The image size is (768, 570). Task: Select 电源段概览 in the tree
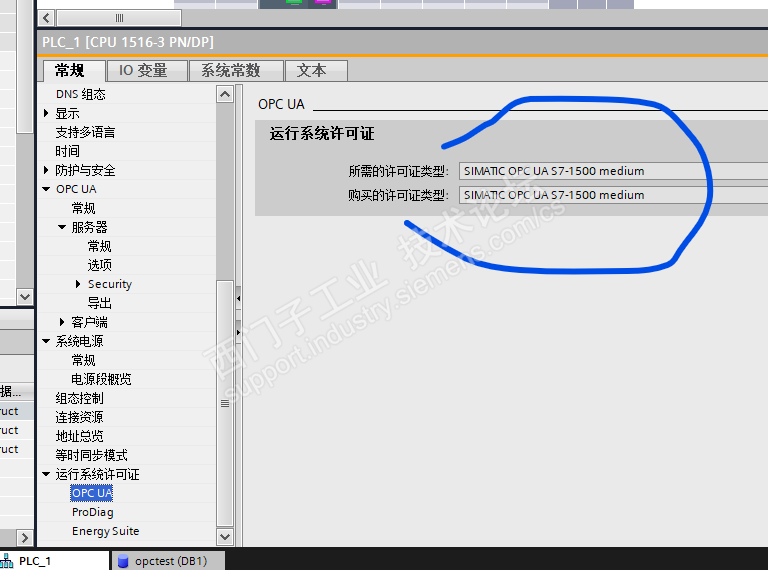(x=101, y=379)
